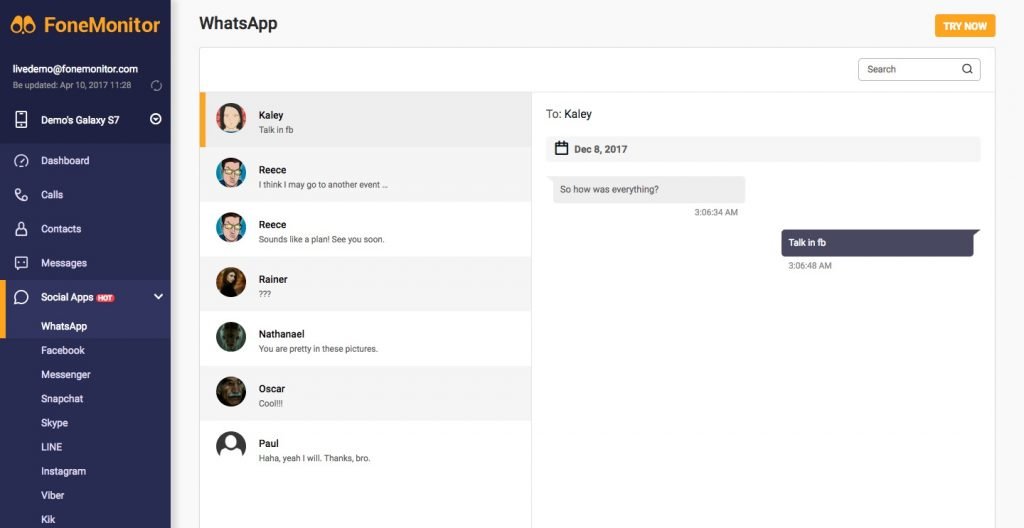Click the phone device icon
The width and height of the screenshot is (1024, 528).
[x=22, y=120]
